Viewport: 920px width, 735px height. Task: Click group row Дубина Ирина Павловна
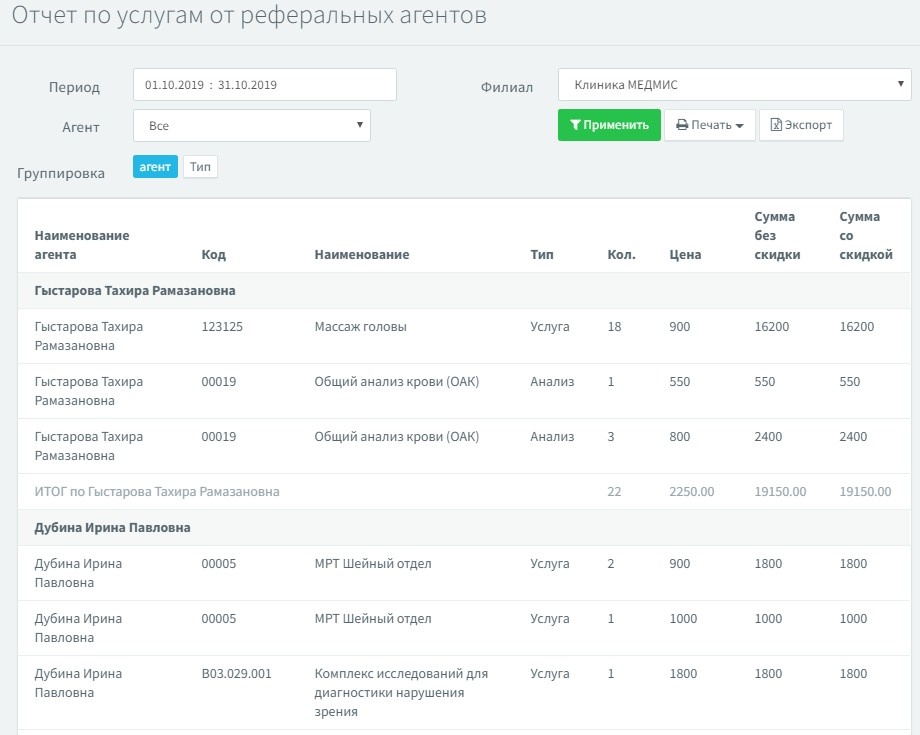tap(464, 527)
